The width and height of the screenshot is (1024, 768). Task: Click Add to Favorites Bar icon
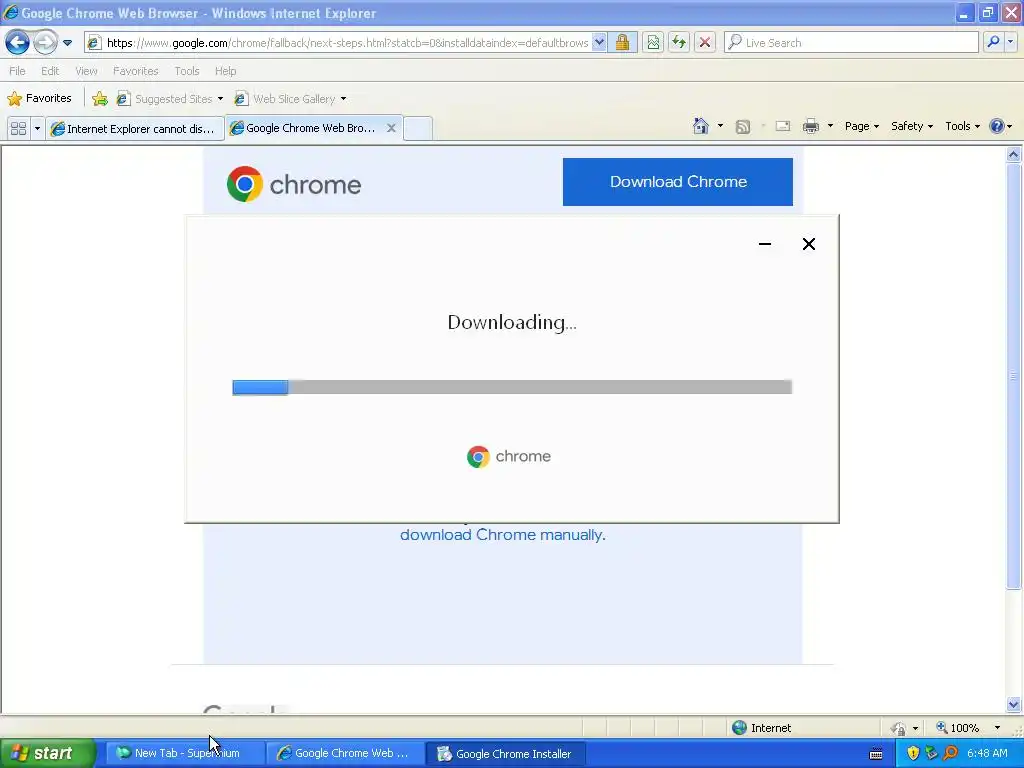[x=100, y=99]
